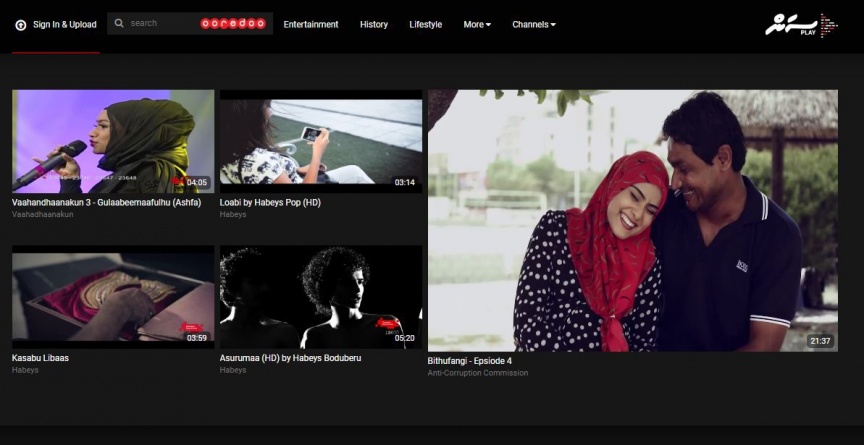Click the 04:05 duration badge on Vaahandhaanakun thumbnail
The image size is (864, 445).
pyautogui.click(x=196, y=182)
